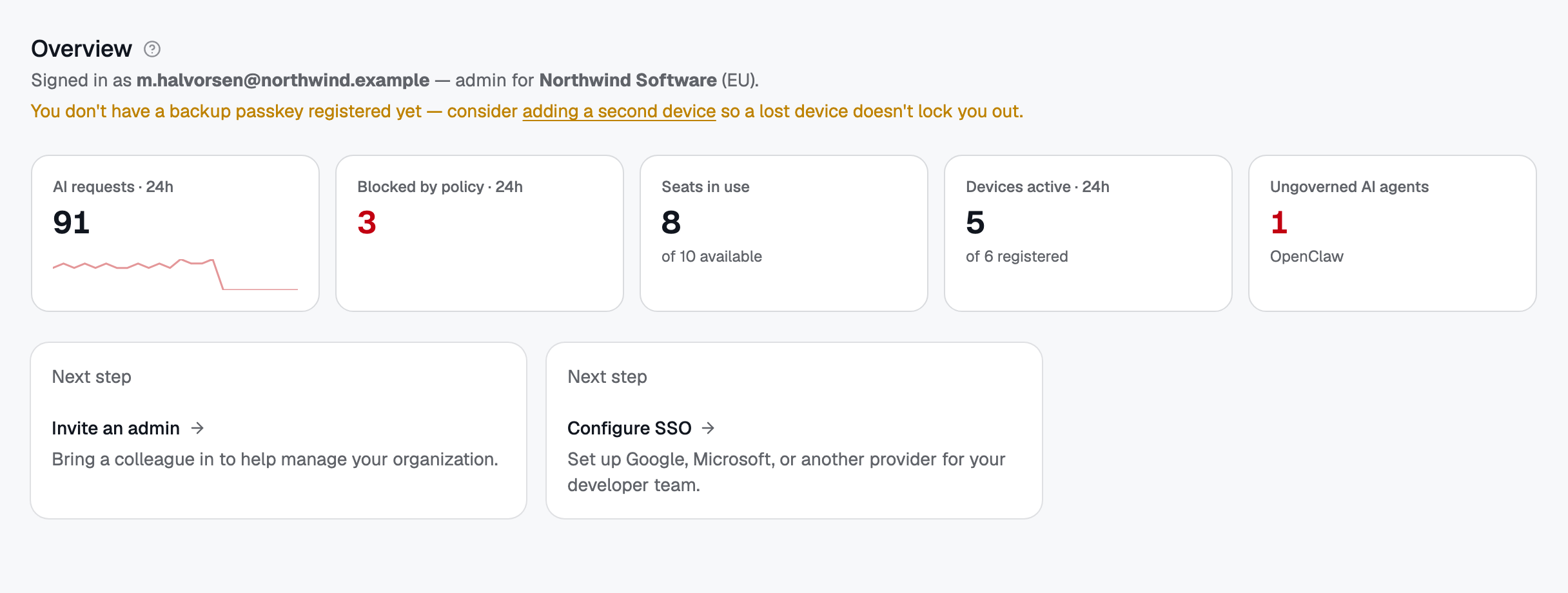
Task: Click the AI requests sparkline chart
Action: point(175,274)
